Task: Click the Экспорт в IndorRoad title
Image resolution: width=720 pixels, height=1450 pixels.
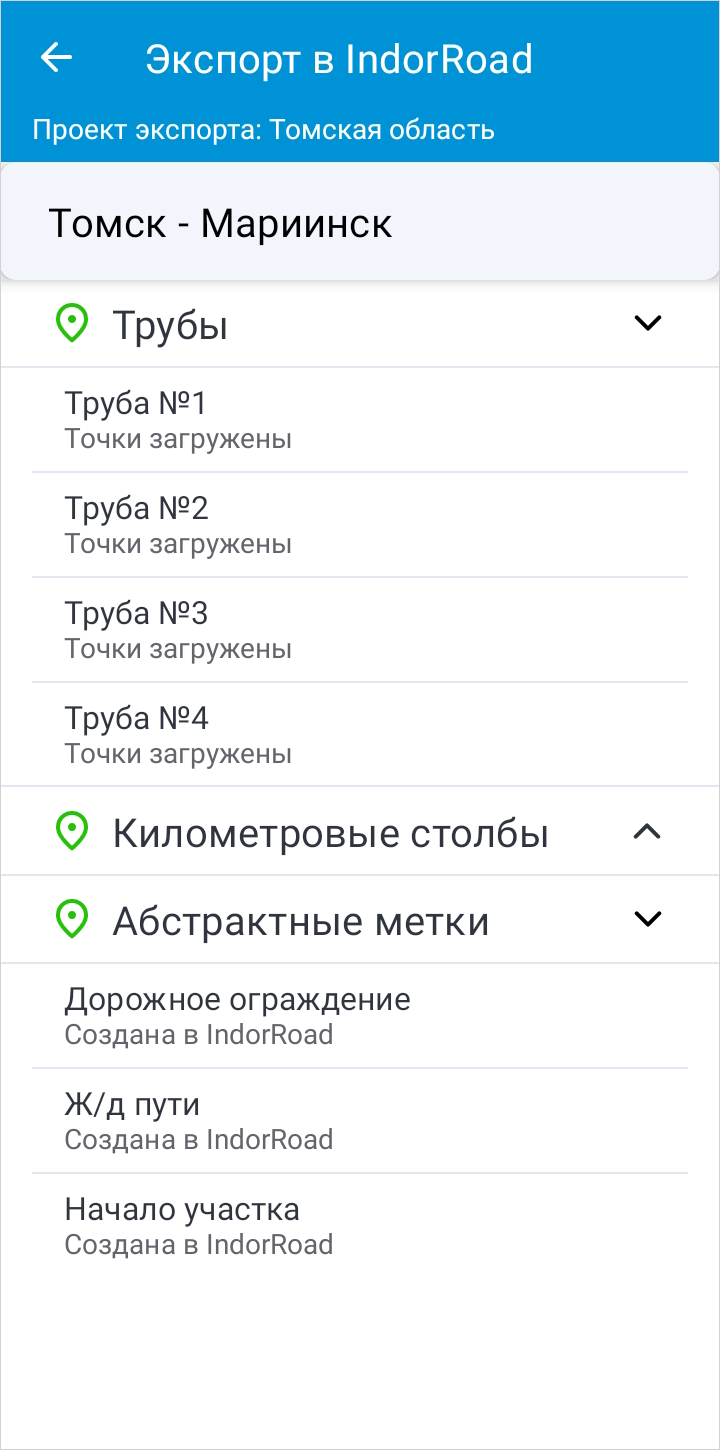Action: (x=339, y=60)
